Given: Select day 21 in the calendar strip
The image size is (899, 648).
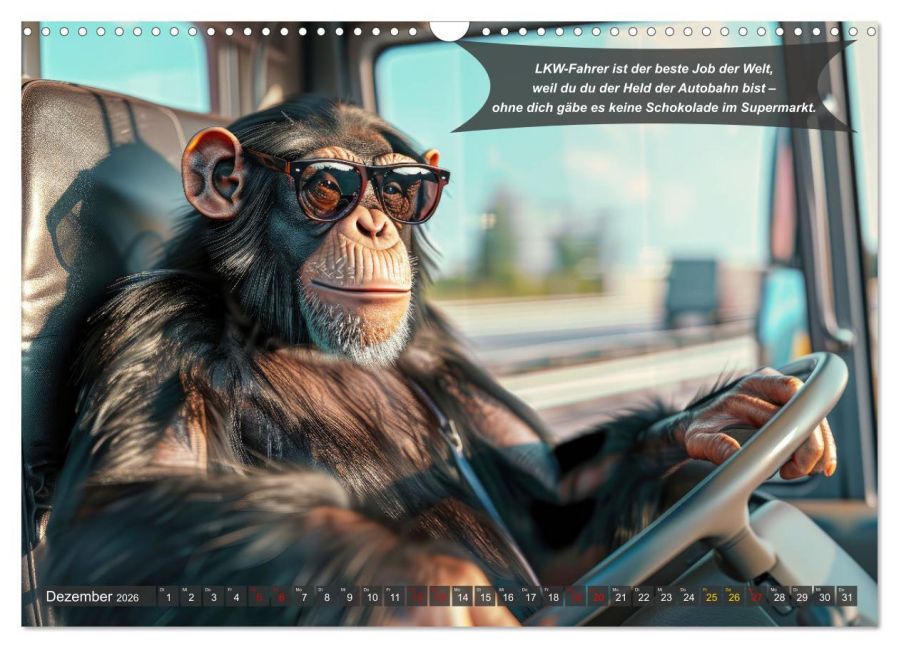Looking at the screenshot, I should click(x=621, y=596).
